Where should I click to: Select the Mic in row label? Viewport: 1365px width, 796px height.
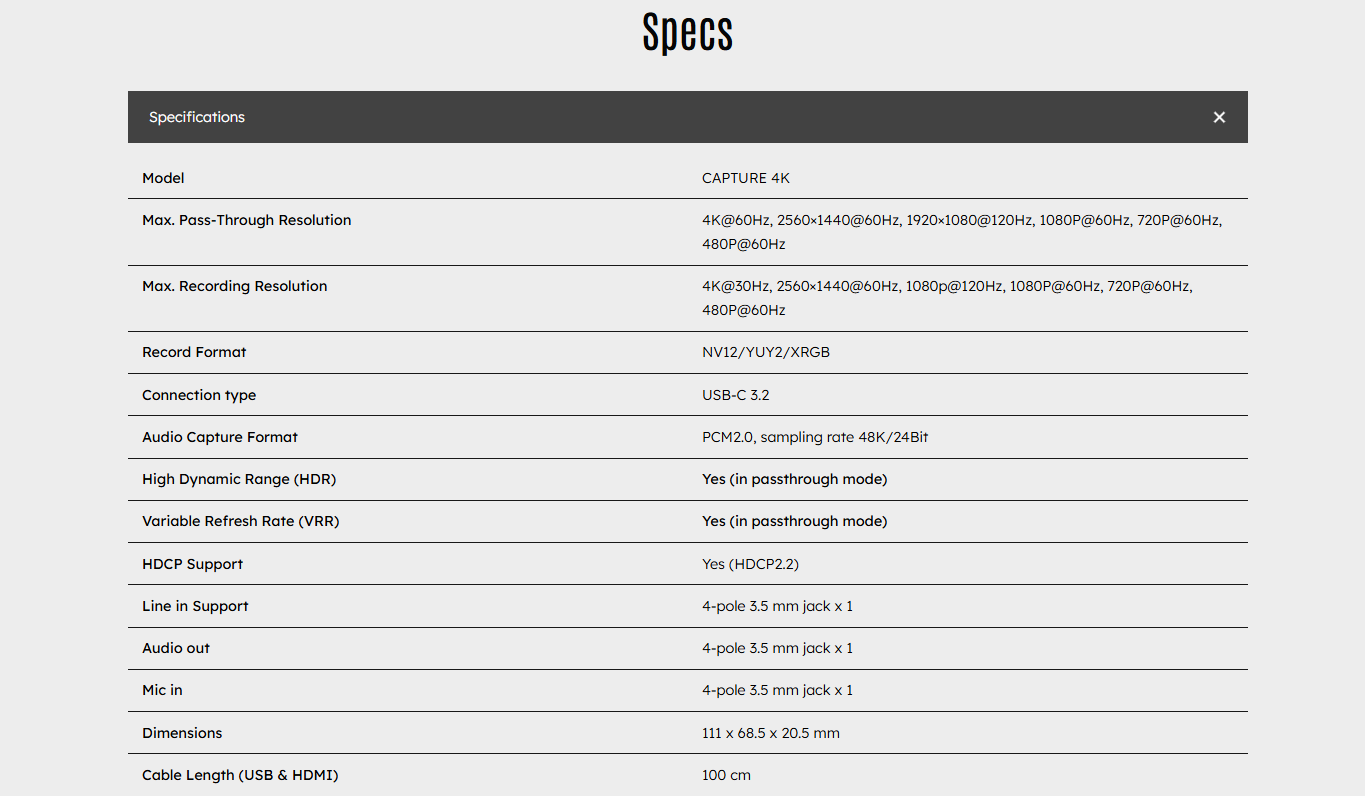(x=162, y=690)
